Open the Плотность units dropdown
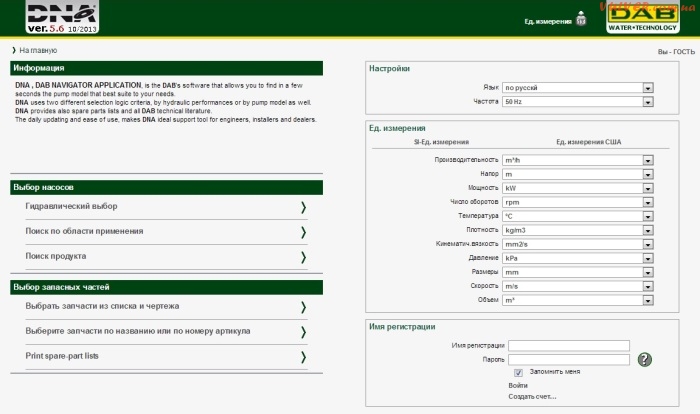The width and height of the screenshot is (700, 414). coord(578,230)
